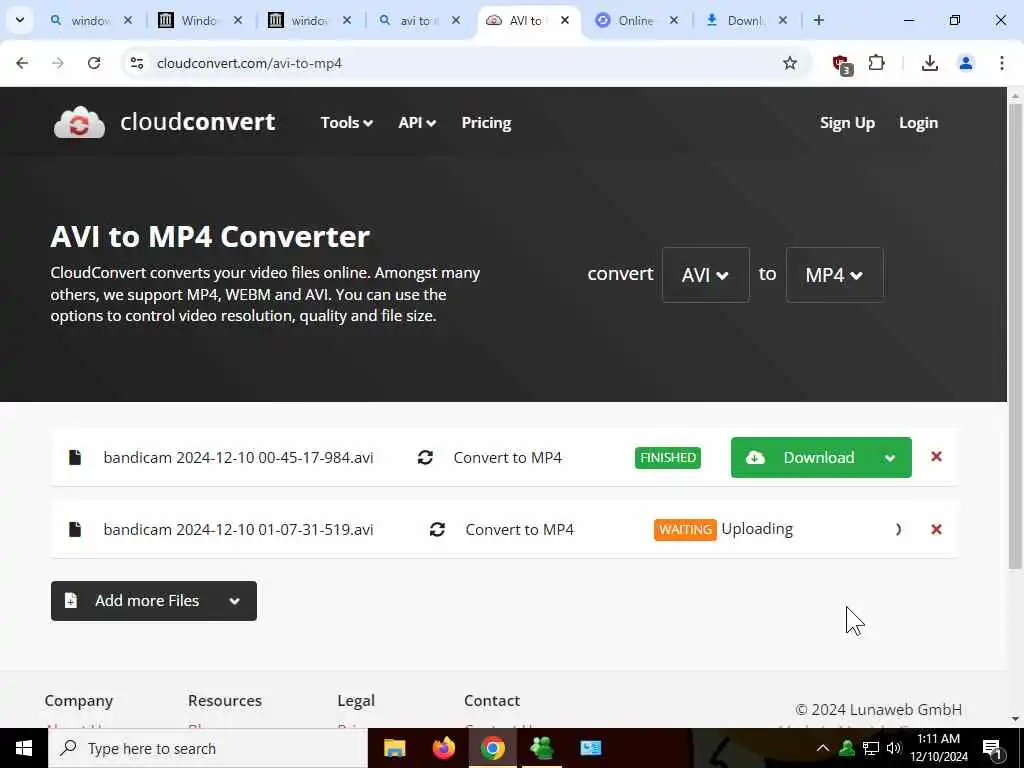Open the green people app in taskbar
This screenshot has height=768, width=1024.
[x=542, y=748]
